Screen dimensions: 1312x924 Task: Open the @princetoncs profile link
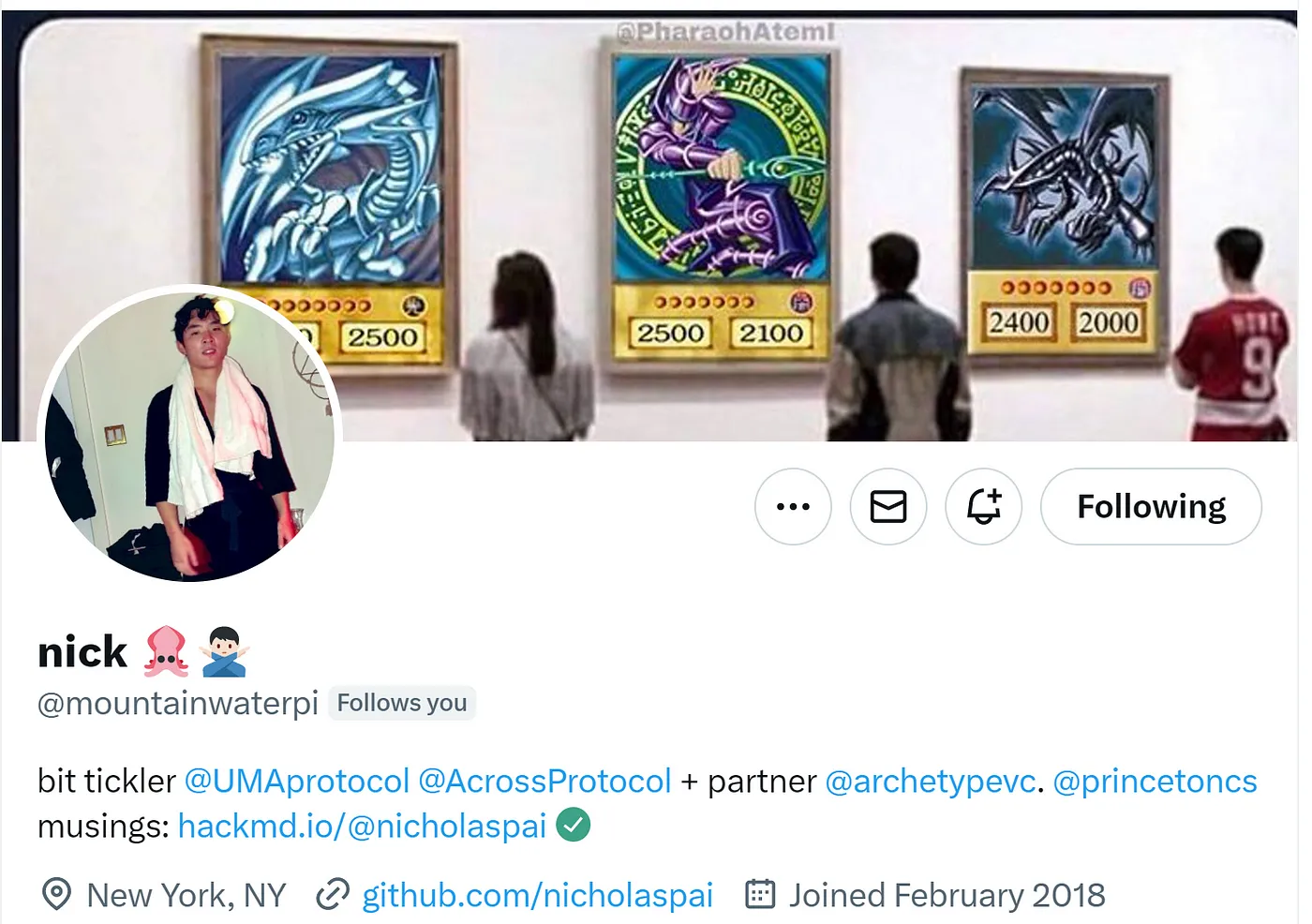point(1155,781)
